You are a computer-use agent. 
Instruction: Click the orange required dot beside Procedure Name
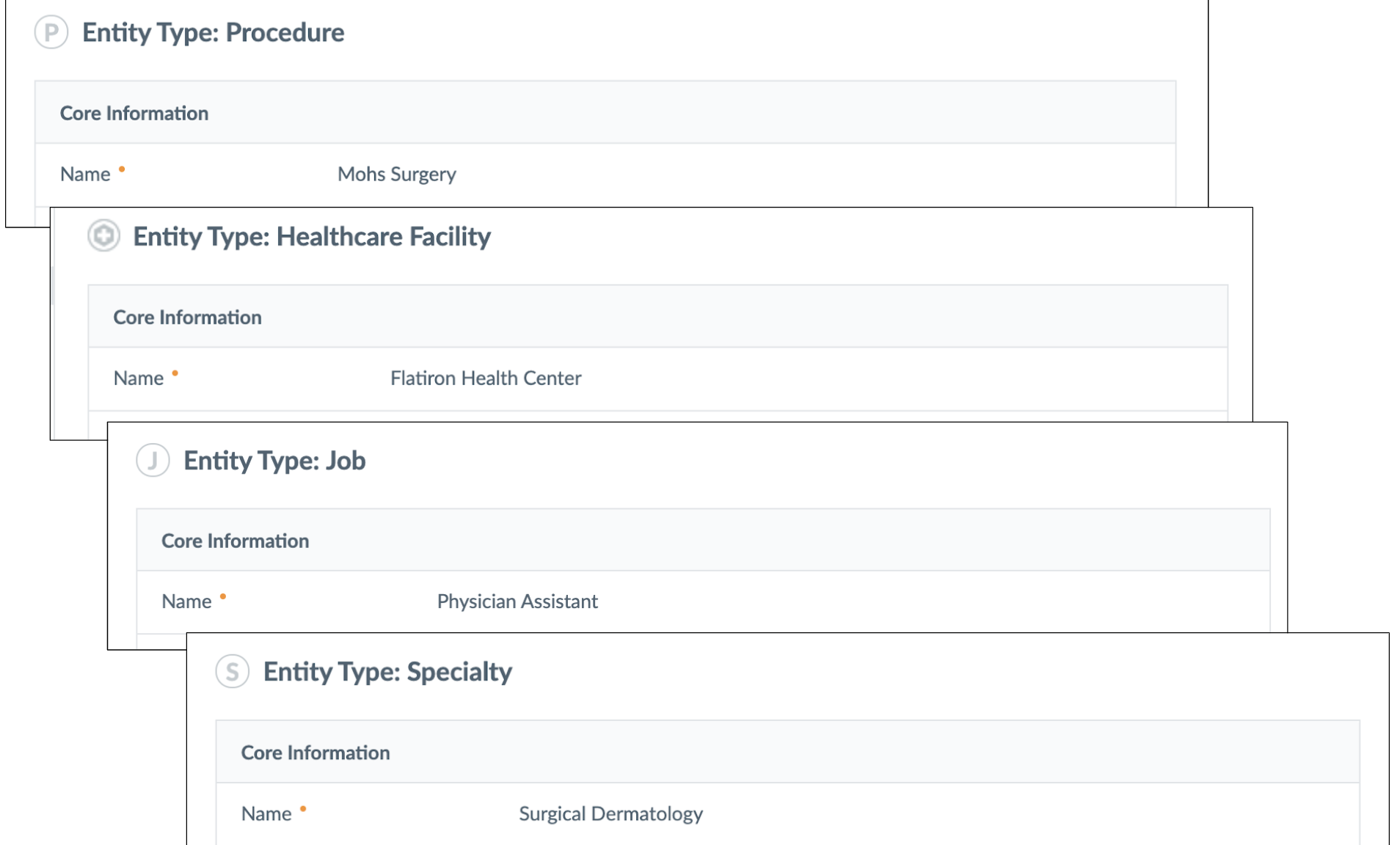(122, 169)
